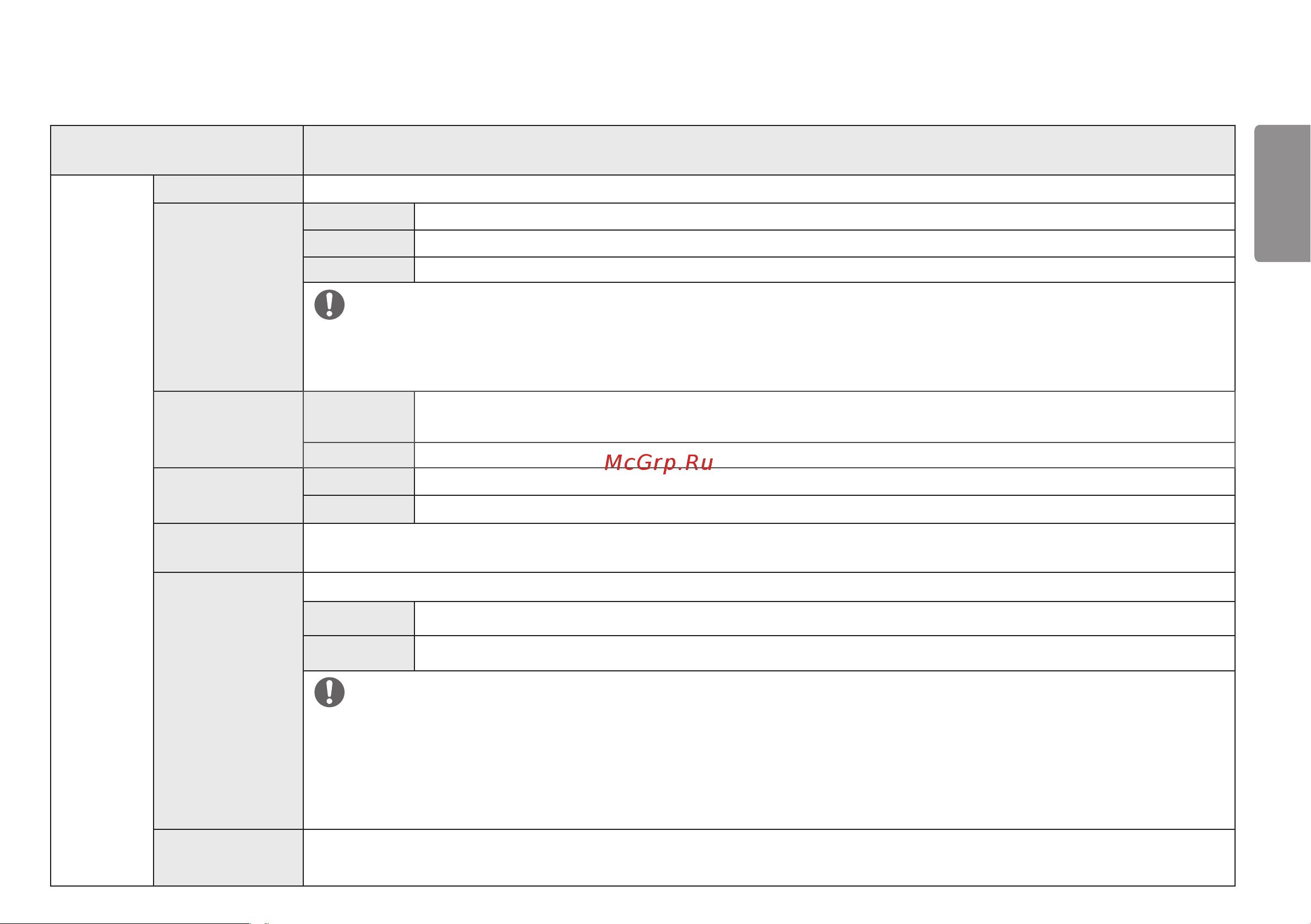This screenshot has width=1311, height=924.
Task: Click the gray sub-cell immediately above the lower caution icon
Action: point(359,653)
